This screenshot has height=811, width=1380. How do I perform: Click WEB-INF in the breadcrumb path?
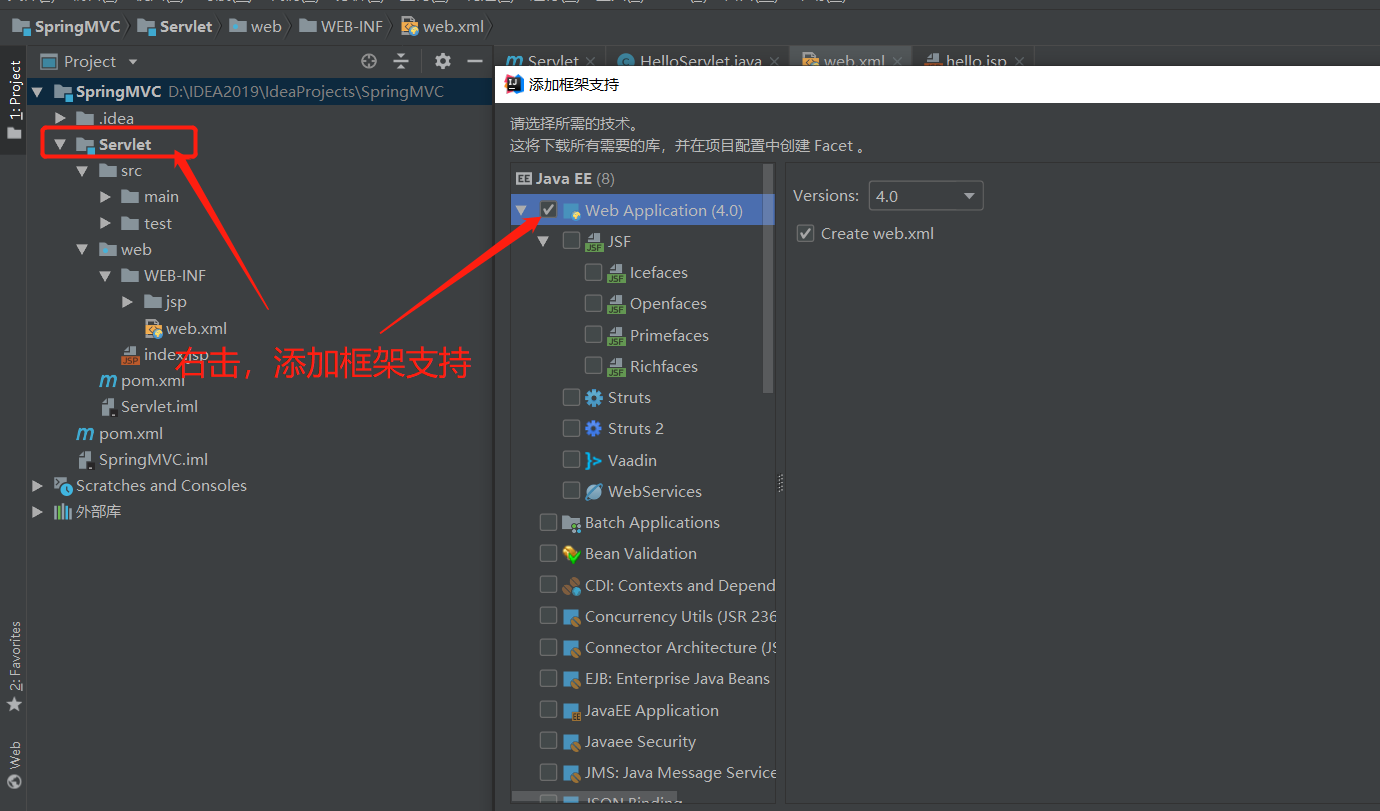pos(351,27)
